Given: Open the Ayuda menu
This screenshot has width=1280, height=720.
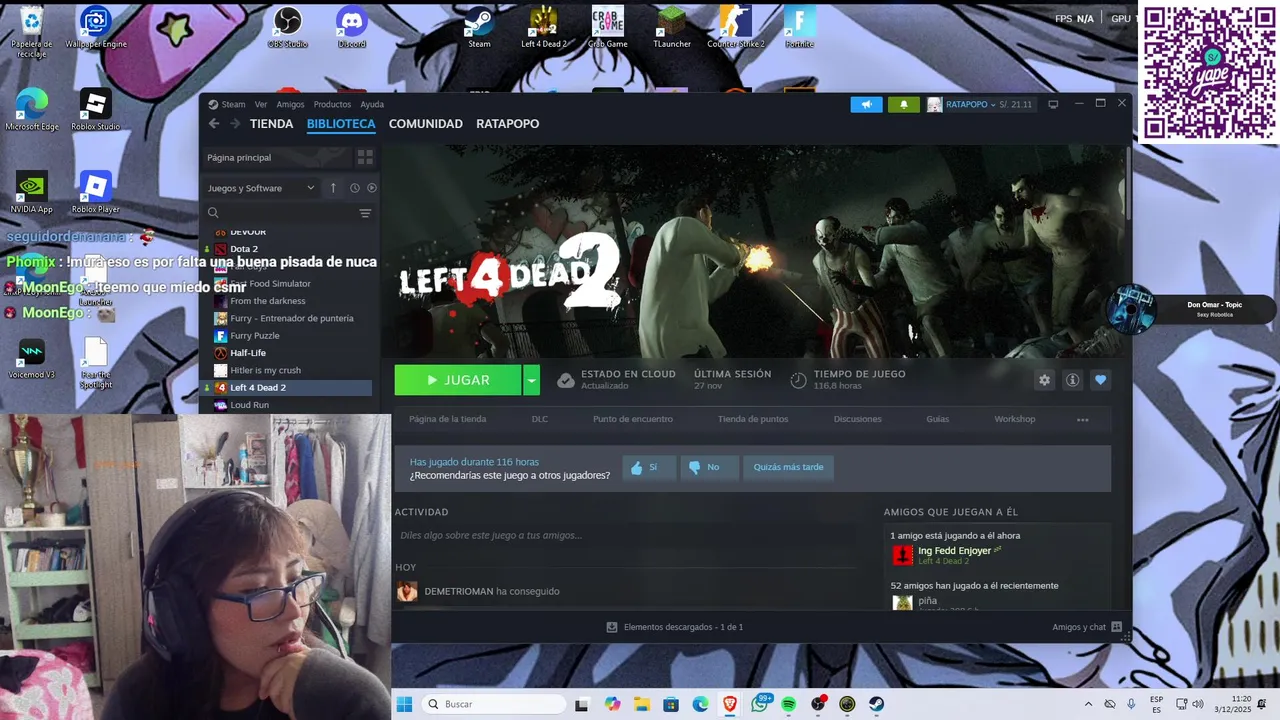Looking at the screenshot, I should coord(372,104).
